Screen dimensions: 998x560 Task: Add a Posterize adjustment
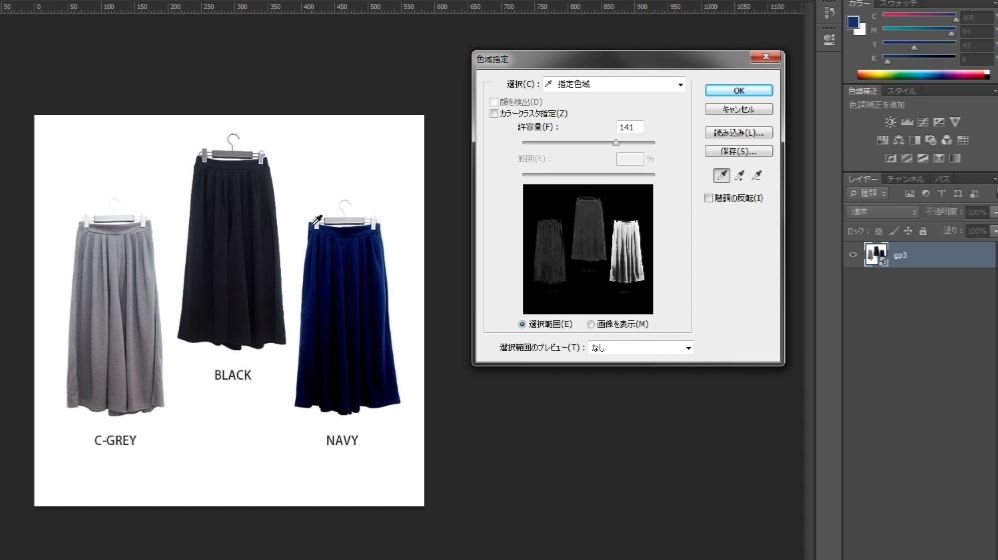[906, 158]
